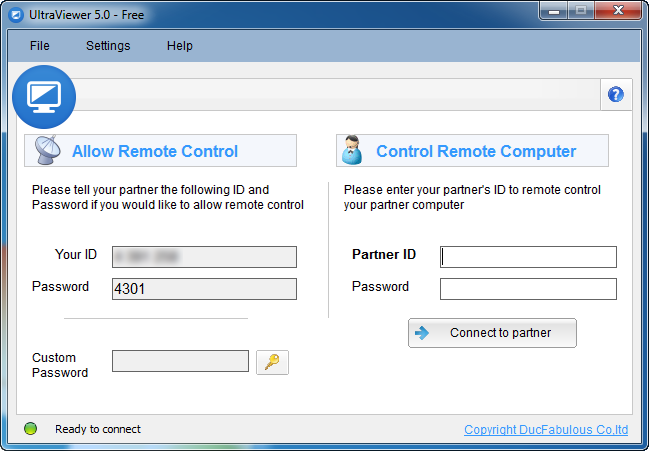Minimize the UltraViewer window
Image resolution: width=649 pixels, height=451 pixels.
pyautogui.click(x=553, y=11)
